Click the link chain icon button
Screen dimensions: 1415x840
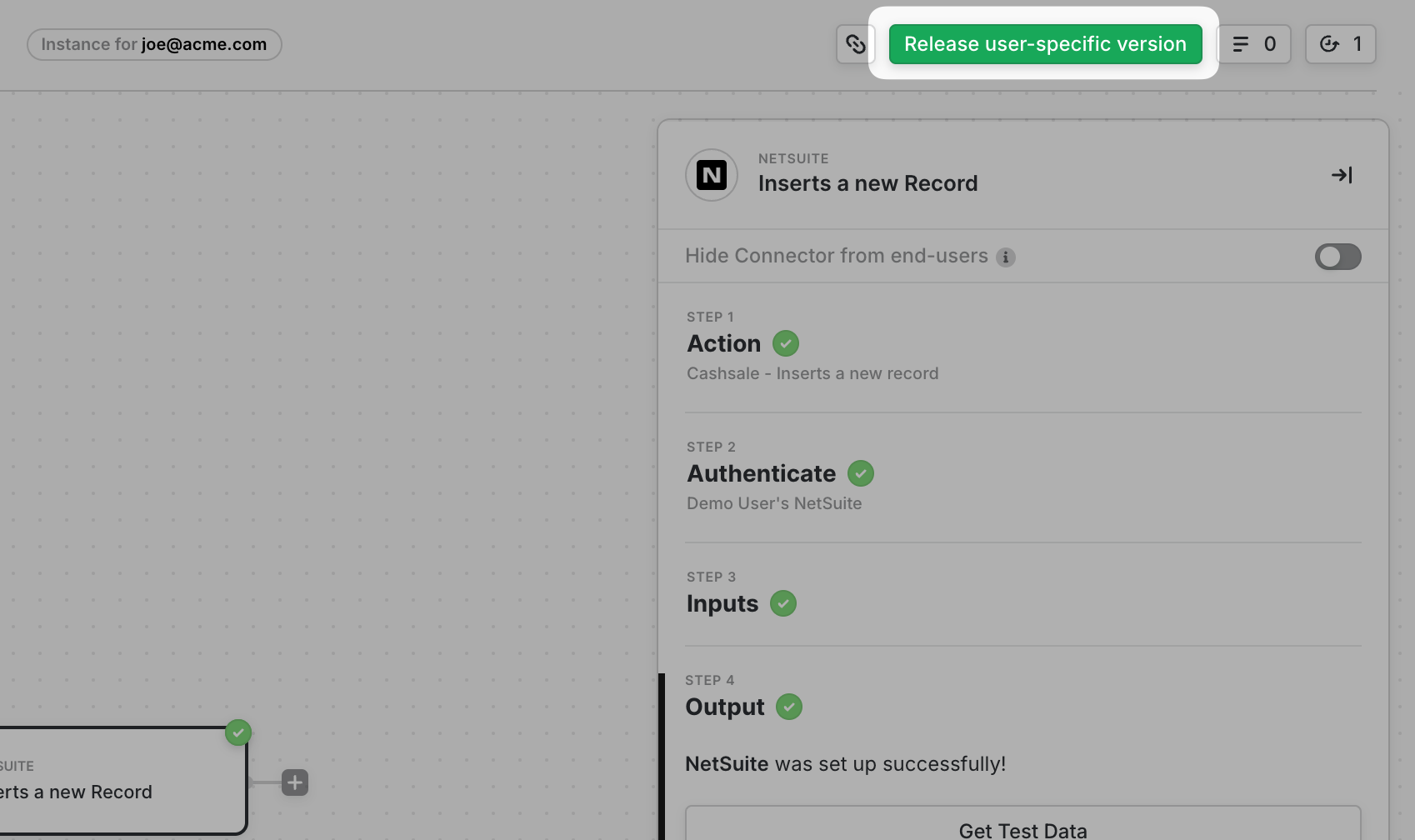855,44
